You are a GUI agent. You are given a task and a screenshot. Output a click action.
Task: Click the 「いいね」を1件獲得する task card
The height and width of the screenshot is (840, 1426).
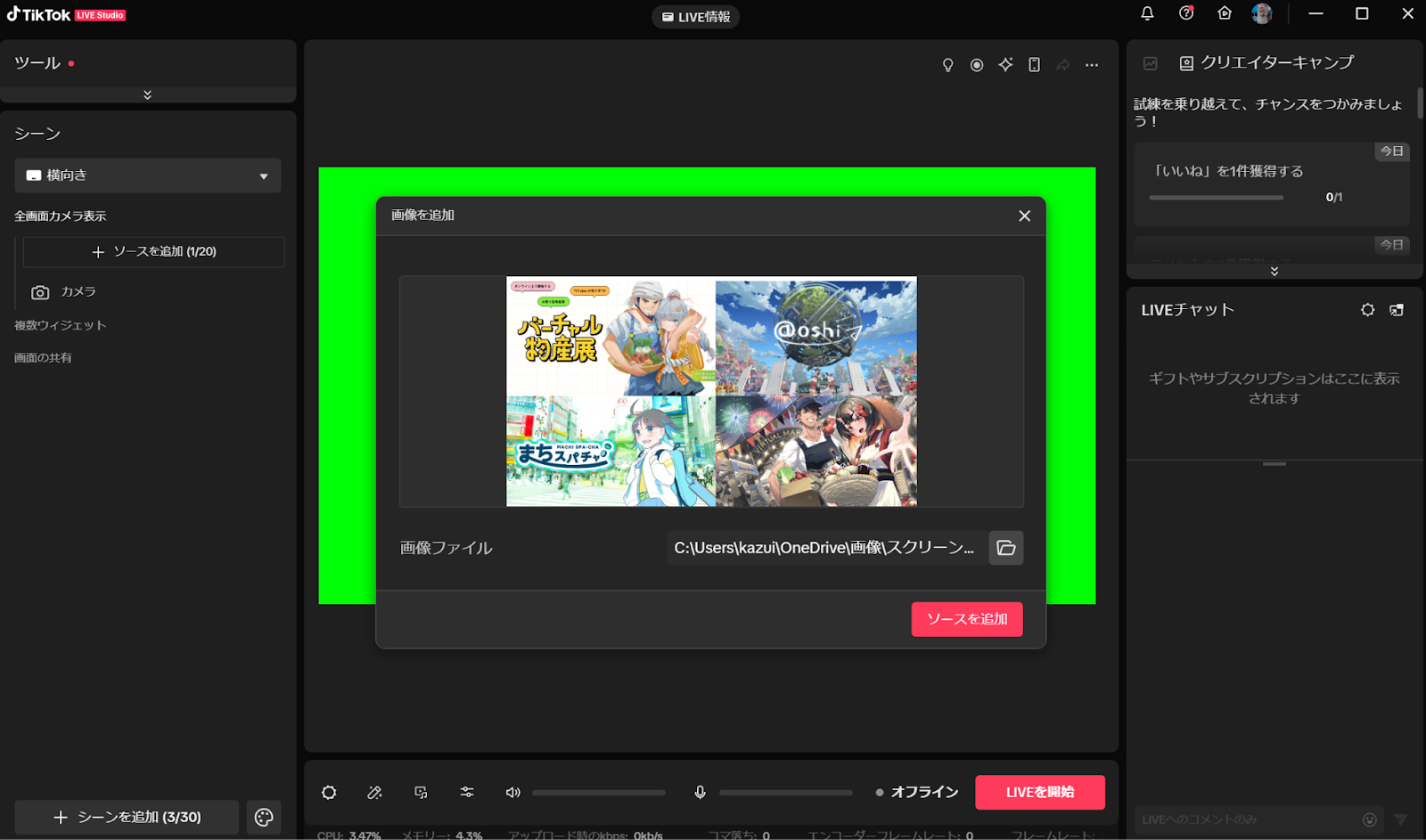click(x=1272, y=183)
